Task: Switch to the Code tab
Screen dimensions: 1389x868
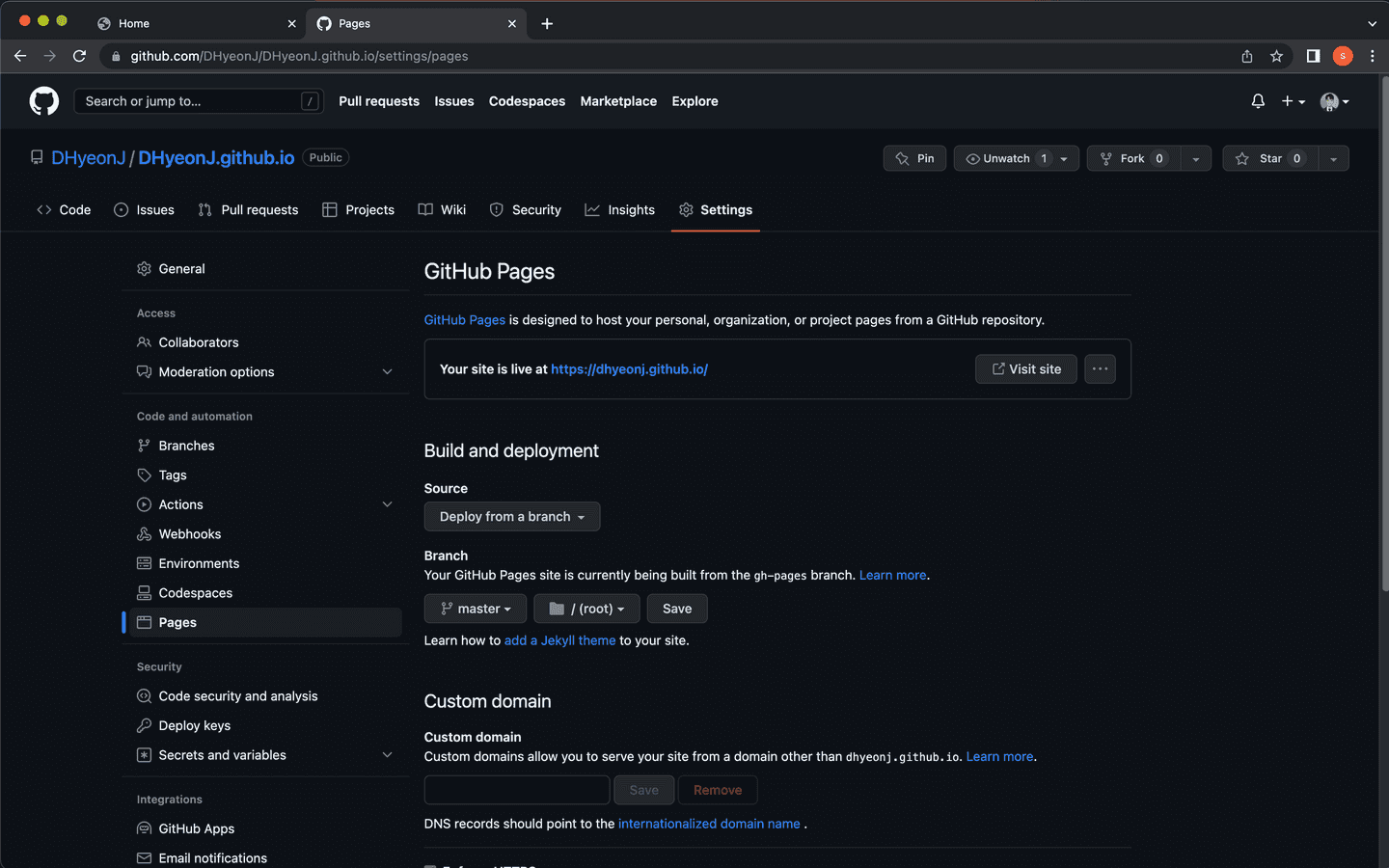Action: coord(64,209)
